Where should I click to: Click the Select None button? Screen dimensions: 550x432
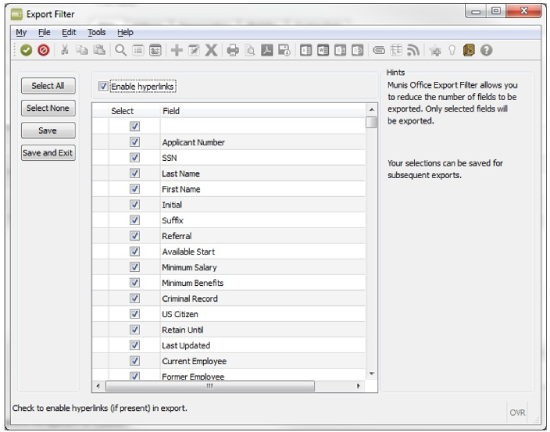tap(48, 108)
